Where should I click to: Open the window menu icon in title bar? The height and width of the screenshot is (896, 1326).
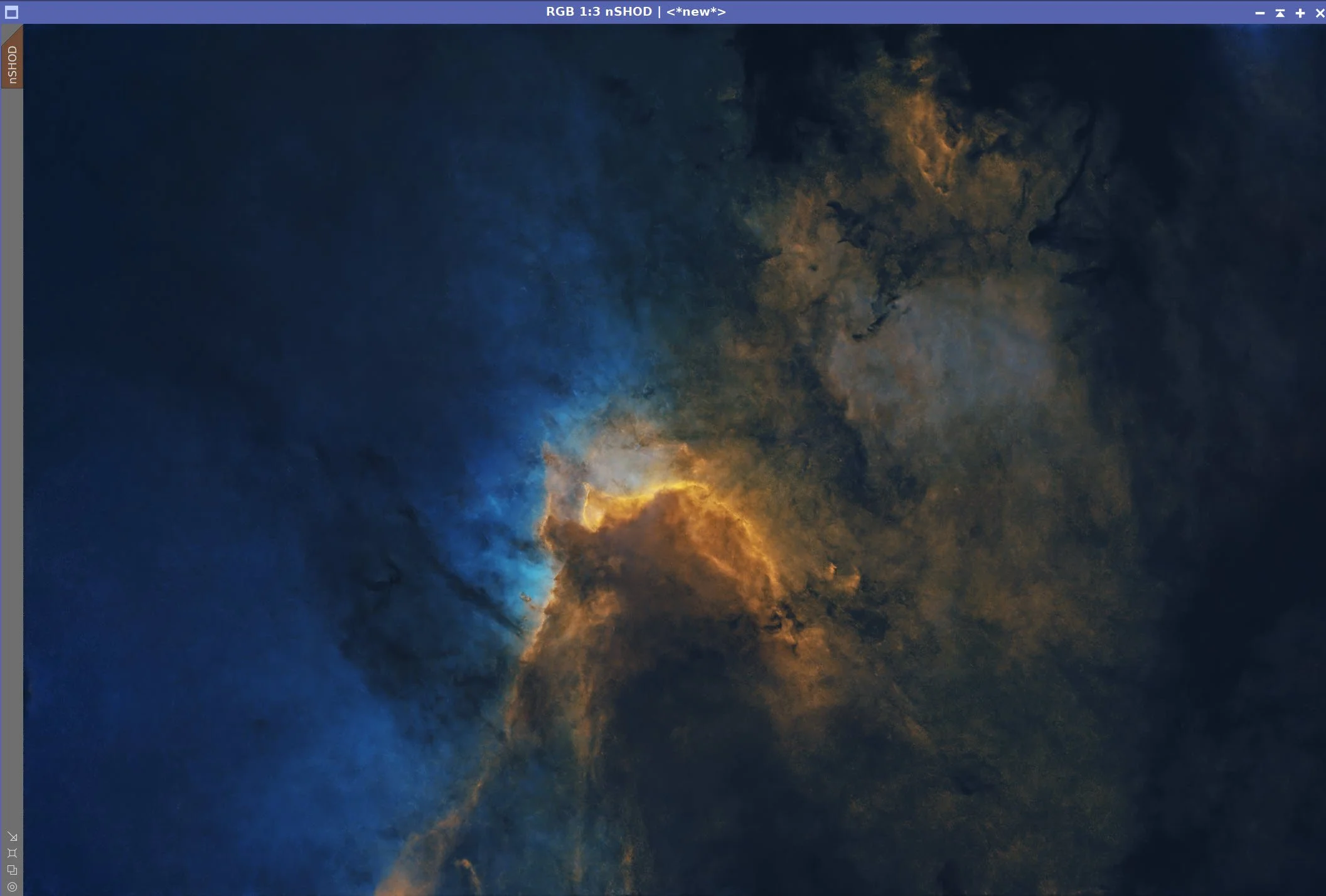[x=11, y=12]
